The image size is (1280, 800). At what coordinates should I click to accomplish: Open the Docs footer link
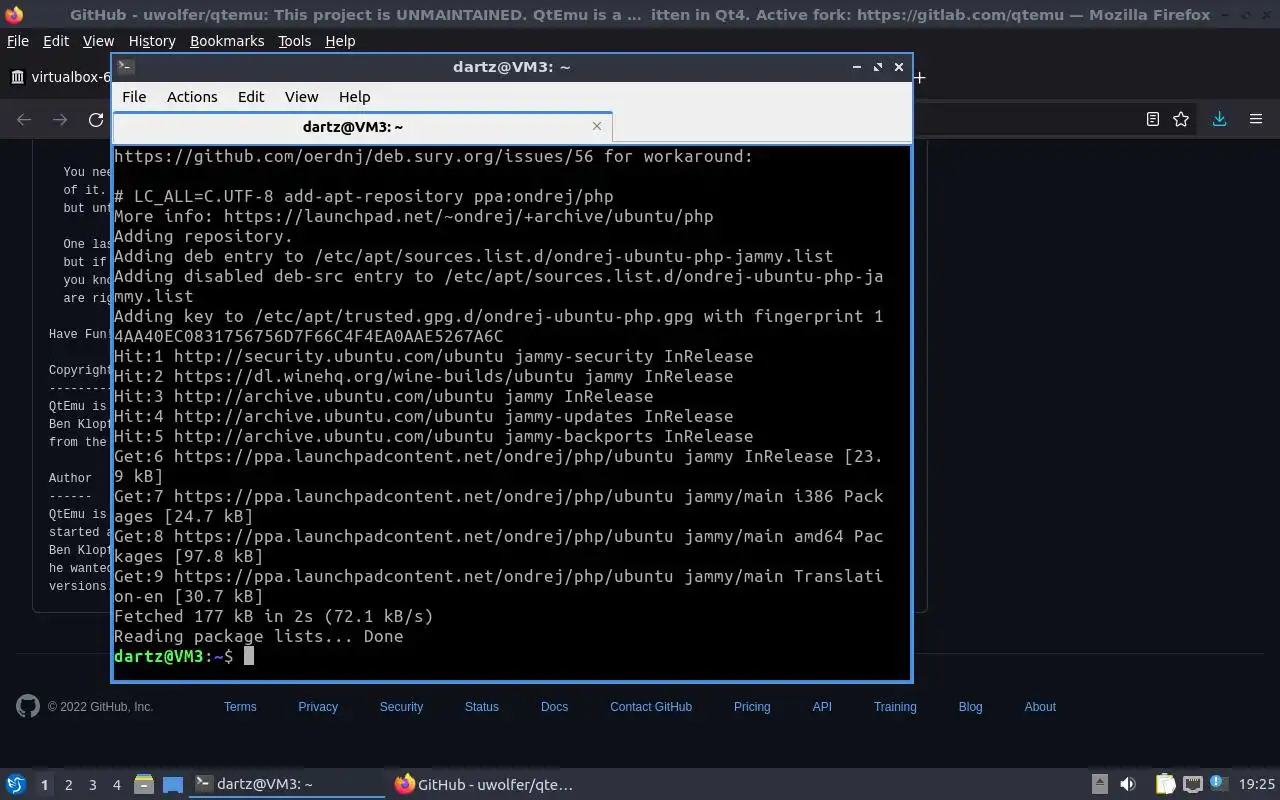(554, 707)
